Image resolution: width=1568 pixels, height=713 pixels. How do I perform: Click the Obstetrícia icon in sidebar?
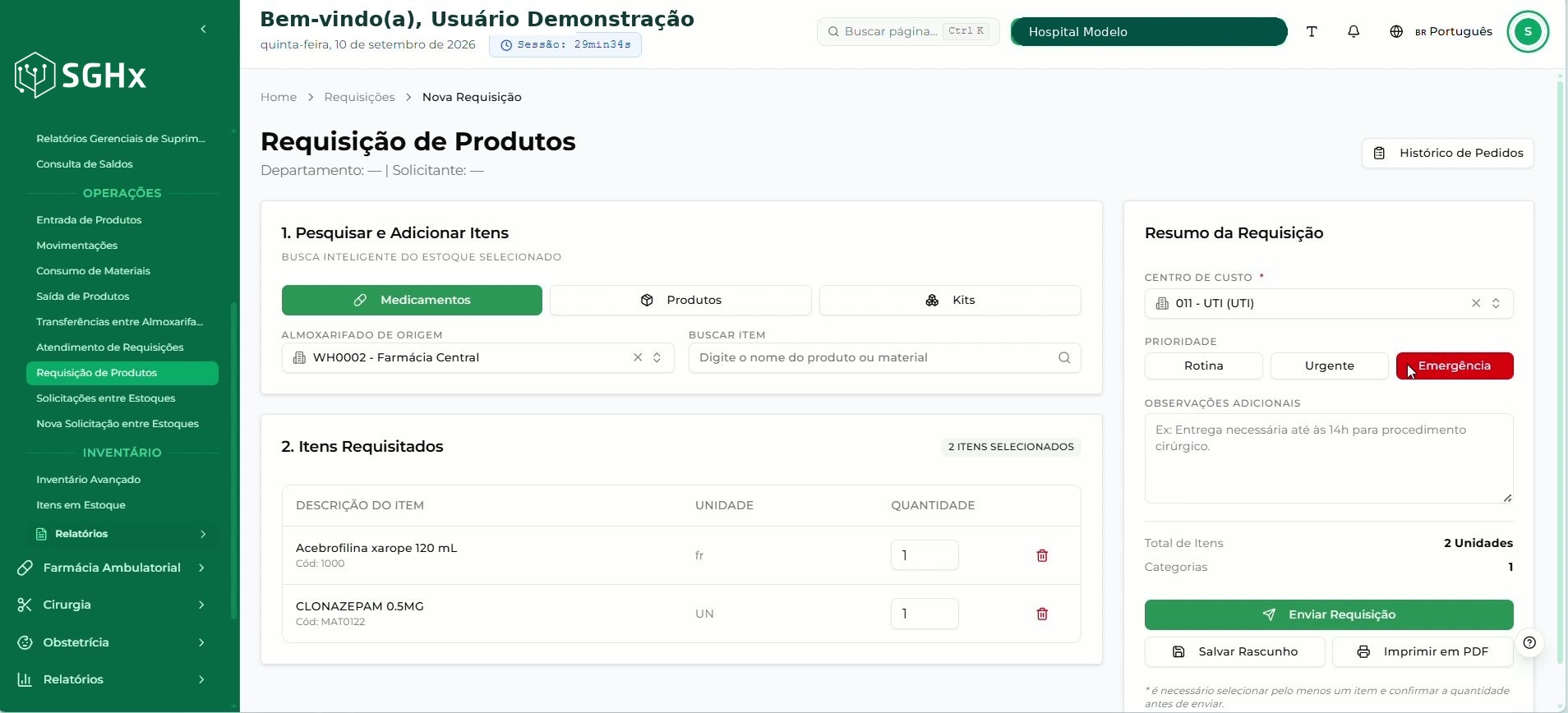(25, 643)
